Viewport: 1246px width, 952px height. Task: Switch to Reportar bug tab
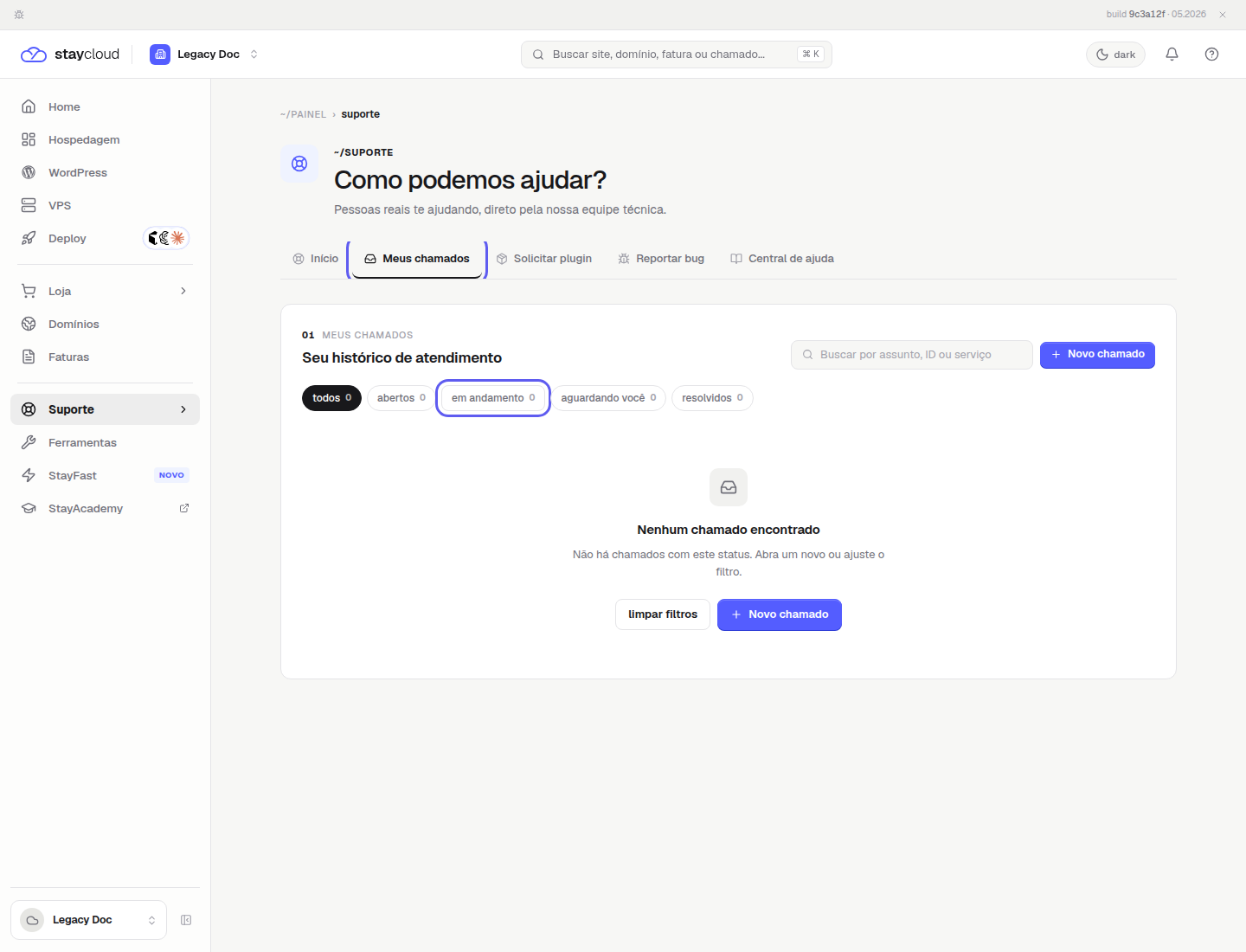click(x=661, y=259)
